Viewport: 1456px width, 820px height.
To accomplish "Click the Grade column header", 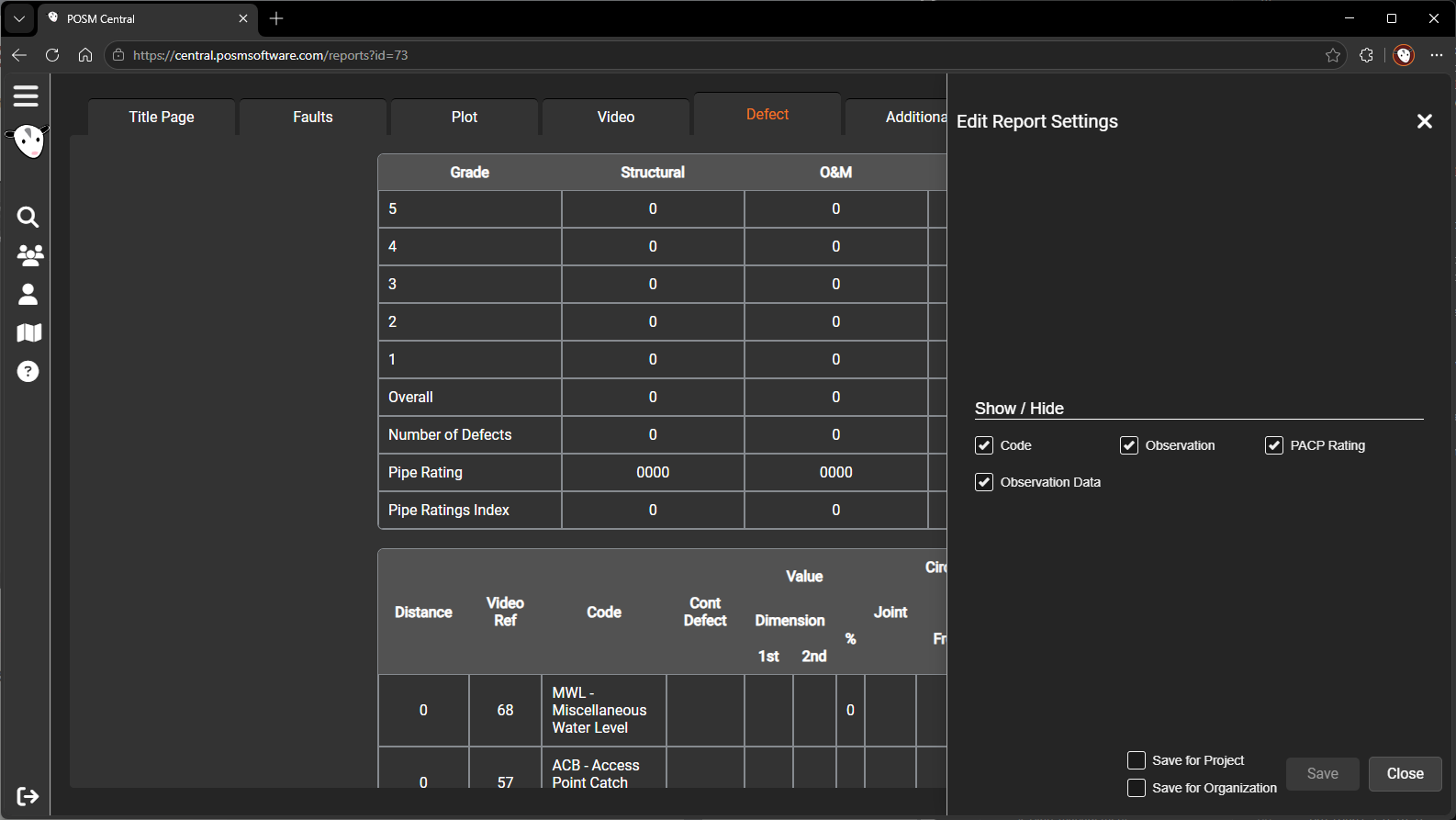I will tap(470, 172).
